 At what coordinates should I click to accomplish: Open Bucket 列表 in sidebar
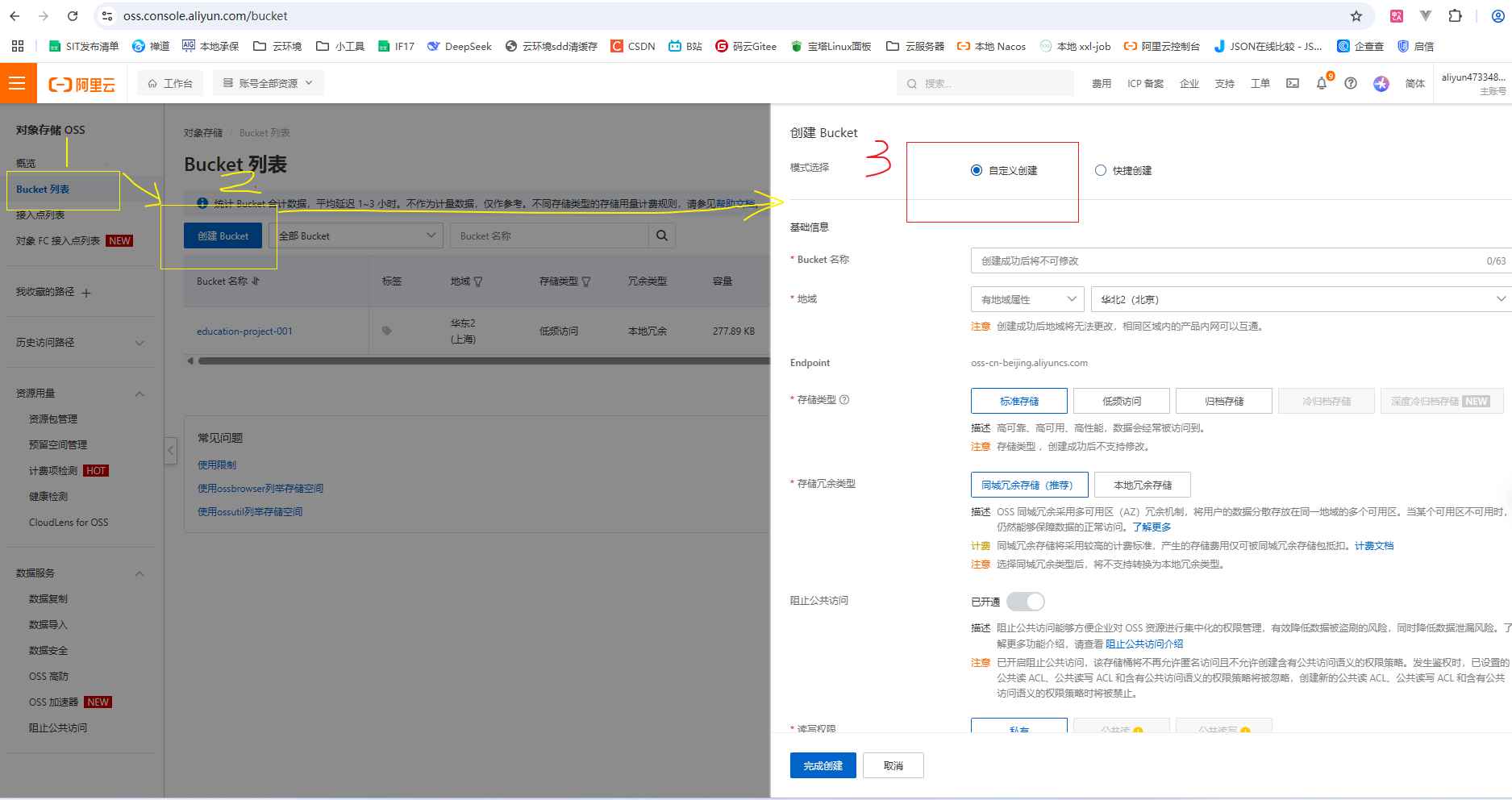coord(43,190)
